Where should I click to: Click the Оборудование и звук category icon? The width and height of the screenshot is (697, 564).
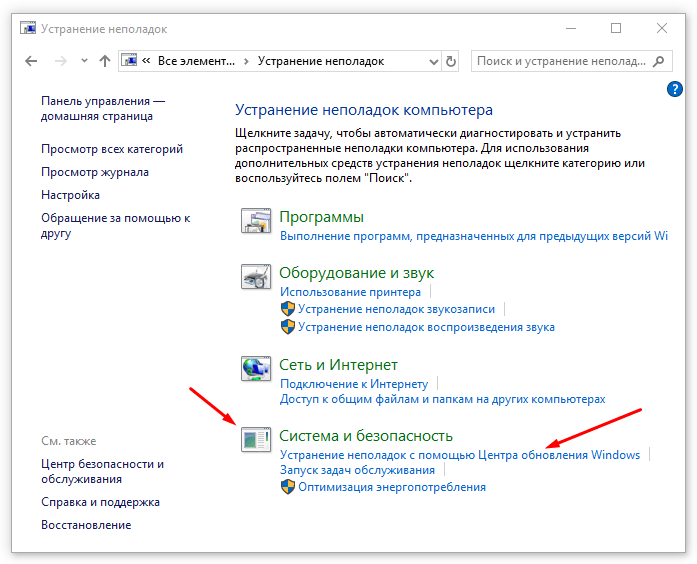tap(256, 277)
